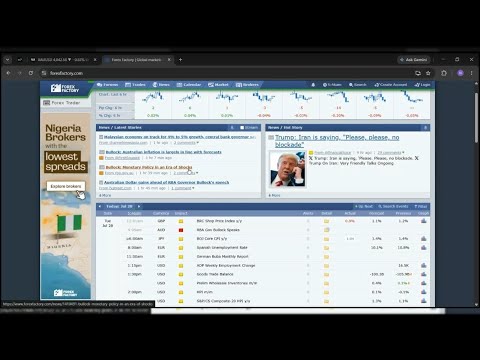Open the Chrome profile avatar
This screenshot has height=360, width=480.
coord(460,73)
